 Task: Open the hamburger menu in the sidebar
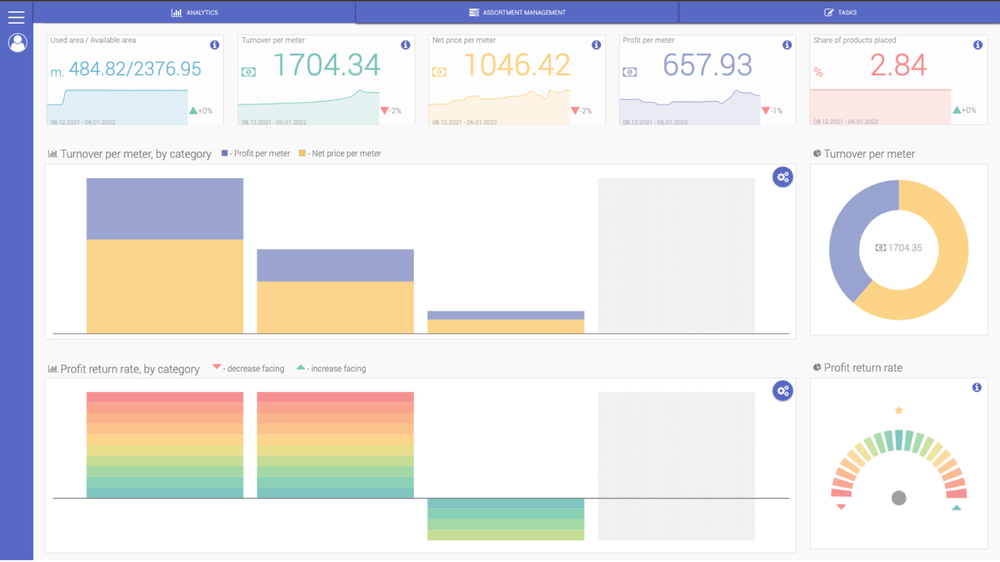(16, 17)
